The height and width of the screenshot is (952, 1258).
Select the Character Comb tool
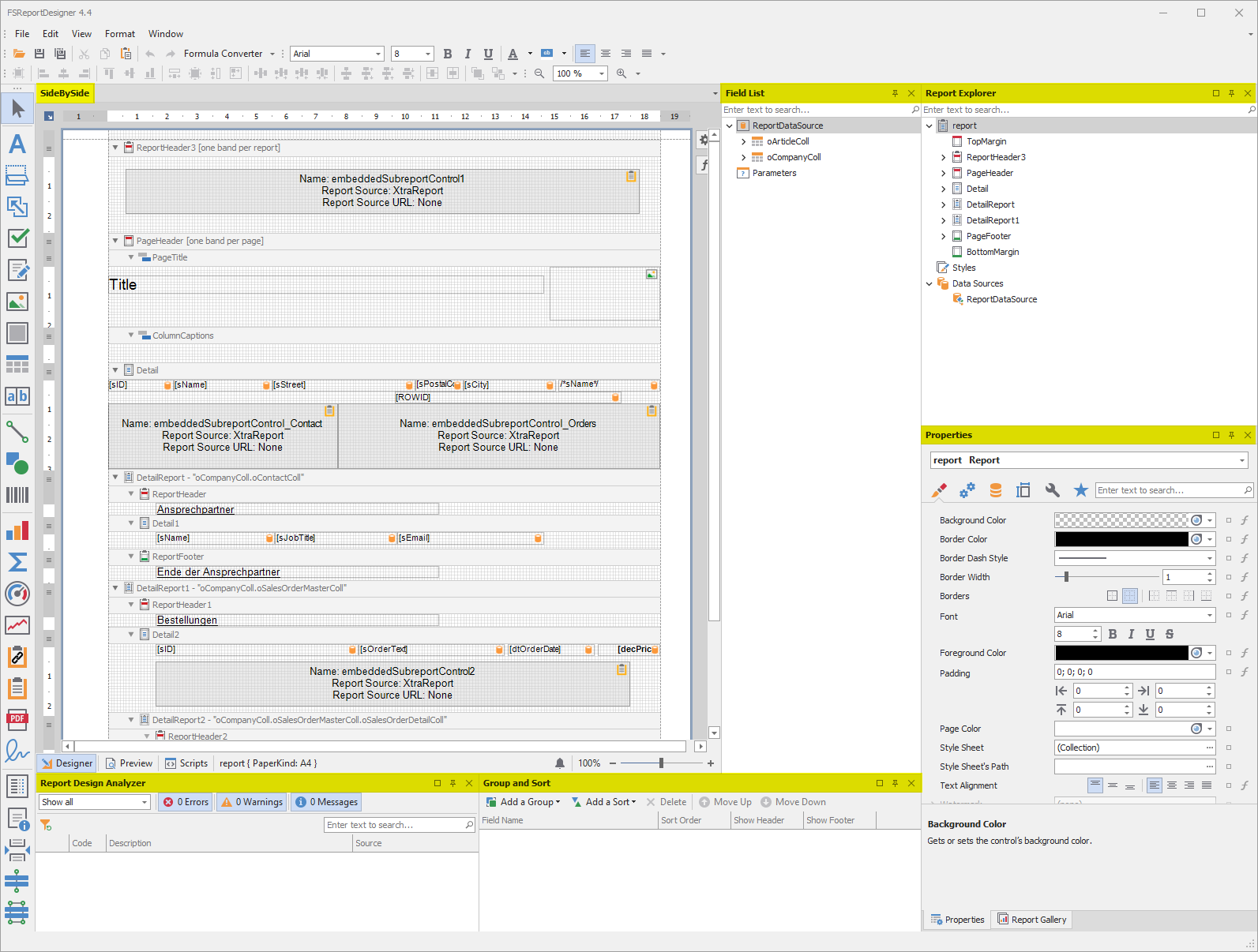pos(17,396)
